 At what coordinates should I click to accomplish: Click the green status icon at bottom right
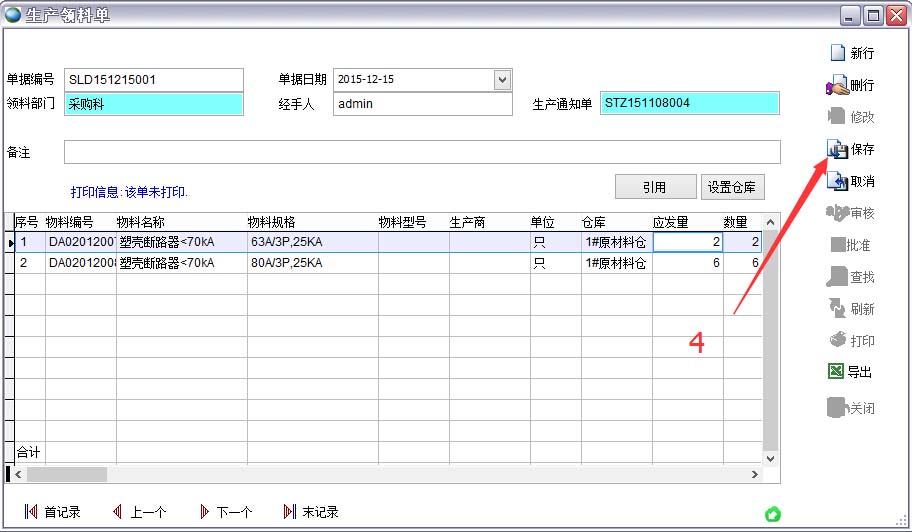point(772,515)
